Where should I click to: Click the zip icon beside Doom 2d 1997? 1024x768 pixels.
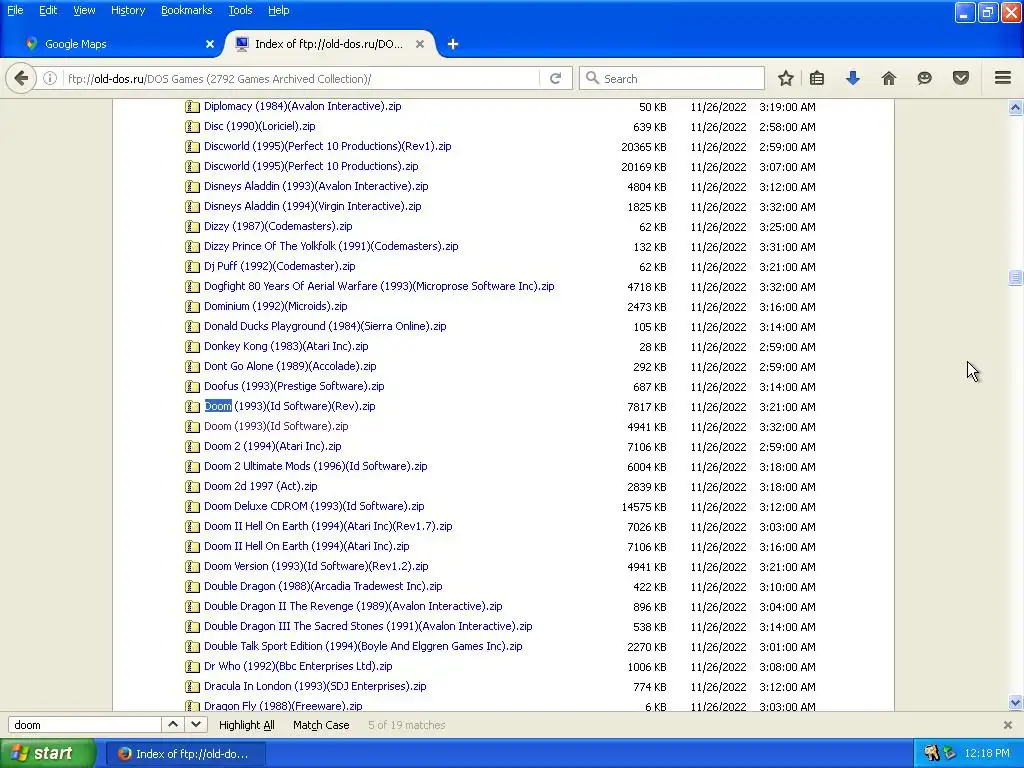click(192, 487)
